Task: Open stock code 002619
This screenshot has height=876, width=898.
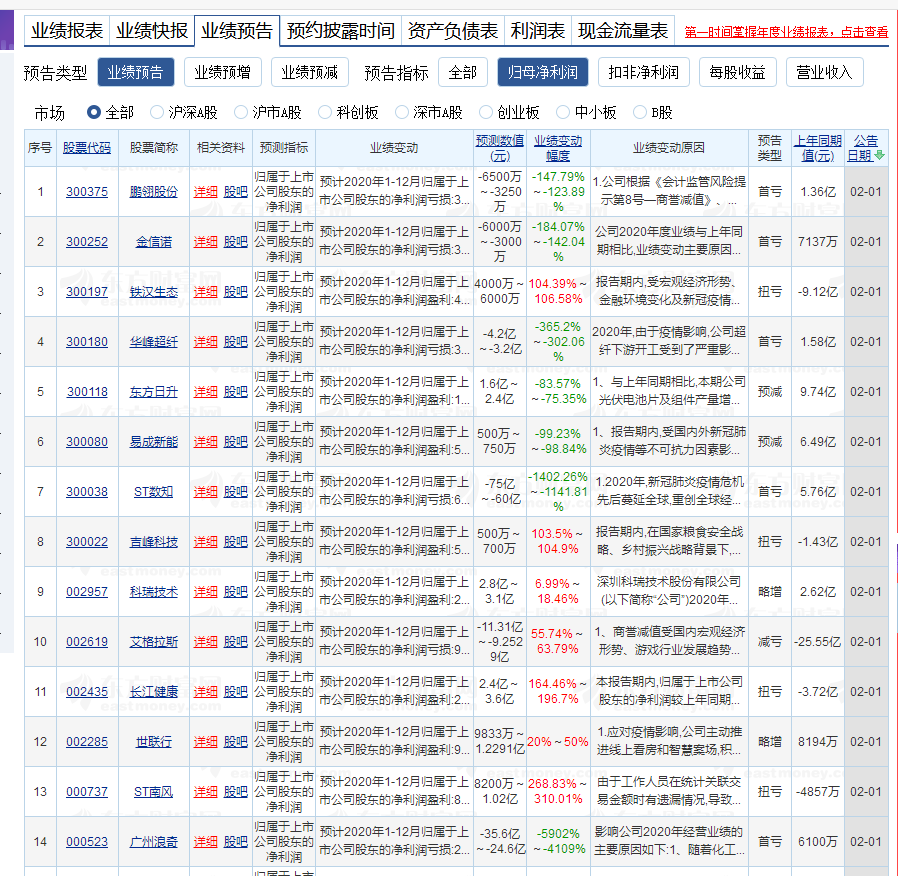Action: click(86, 641)
